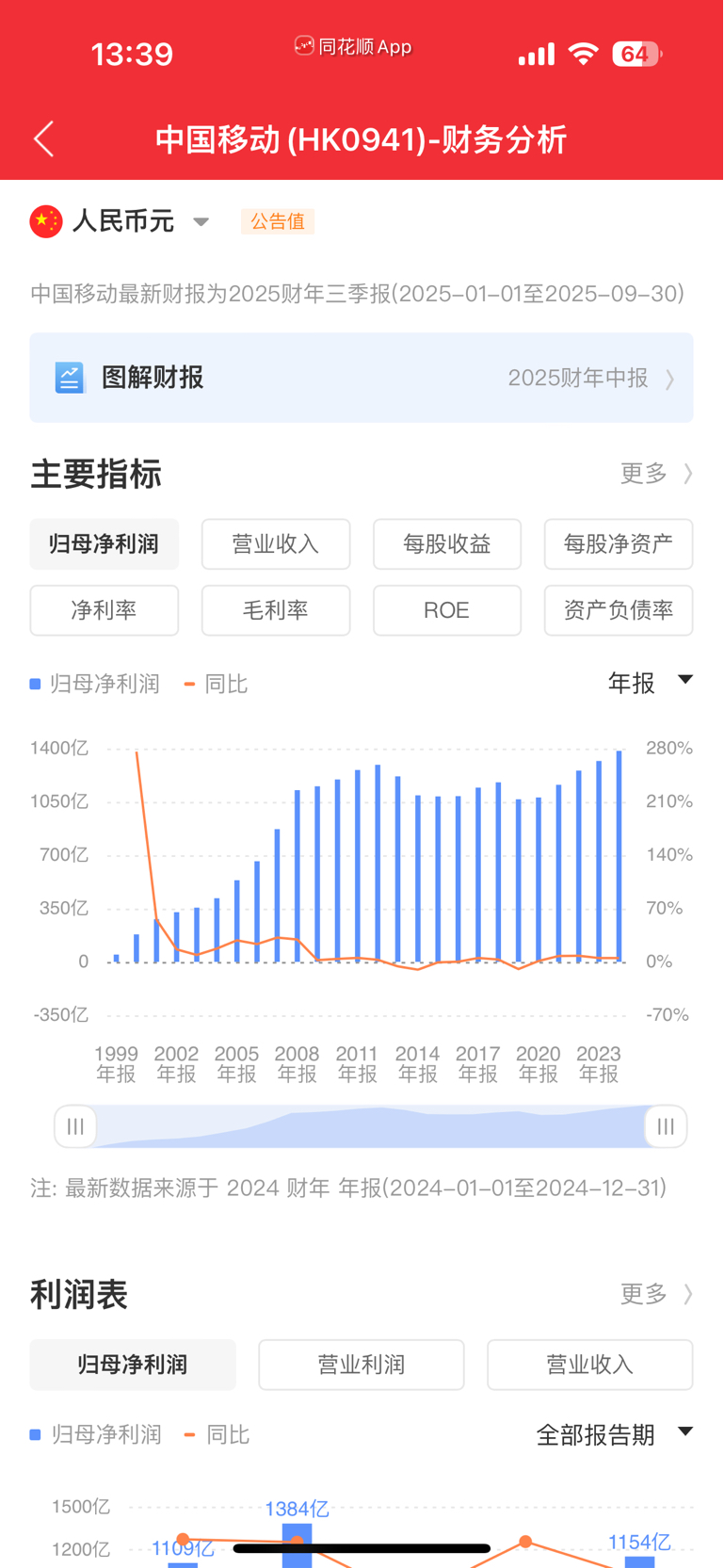724x1568 pixels.
Task: Tap the 2014 年报 axis label
Action: click(417, 1064)
